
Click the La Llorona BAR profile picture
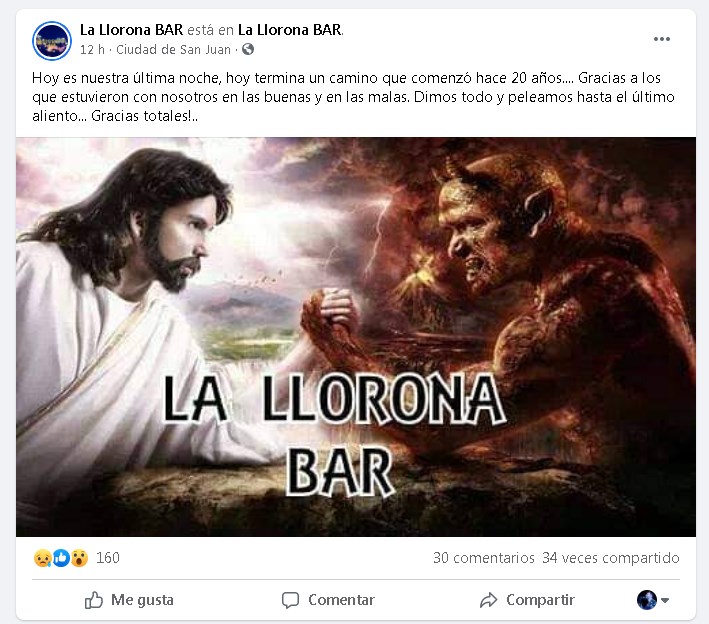(x=52, y=41)
